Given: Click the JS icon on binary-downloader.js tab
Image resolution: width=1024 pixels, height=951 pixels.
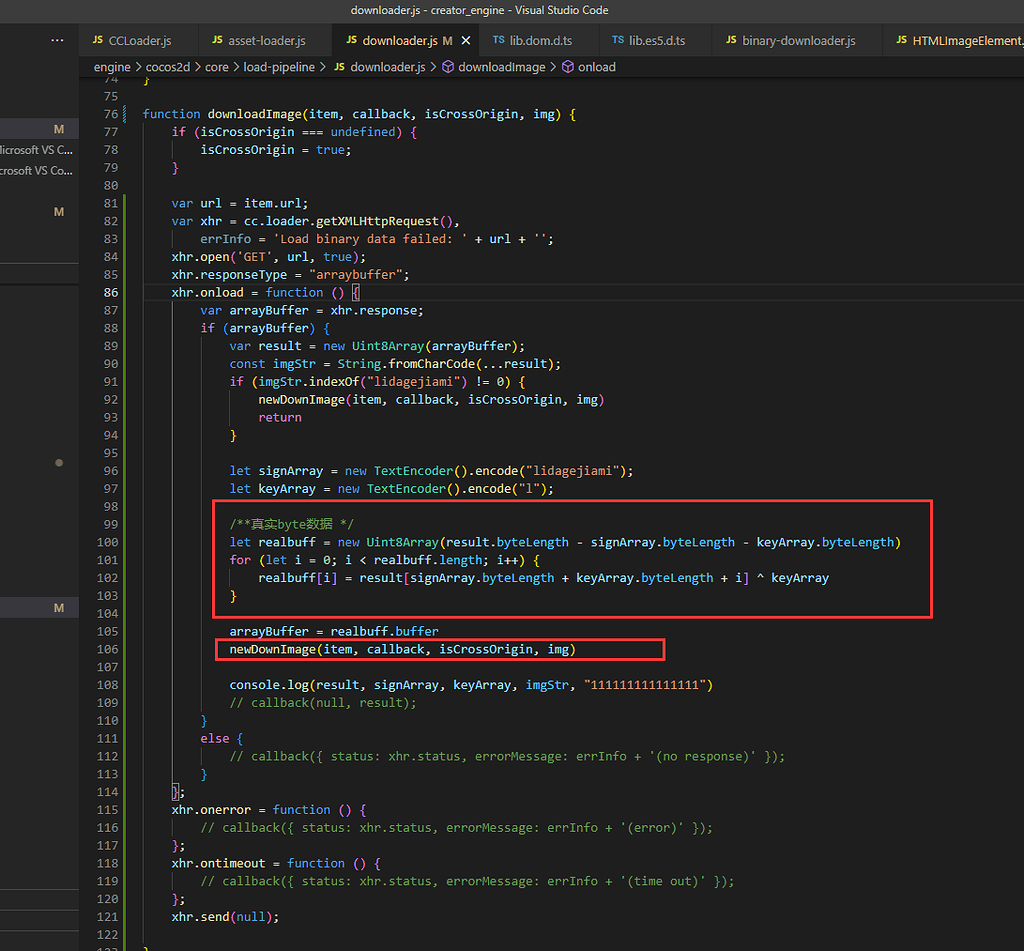Looking at the screenshot, I should 730,41.
